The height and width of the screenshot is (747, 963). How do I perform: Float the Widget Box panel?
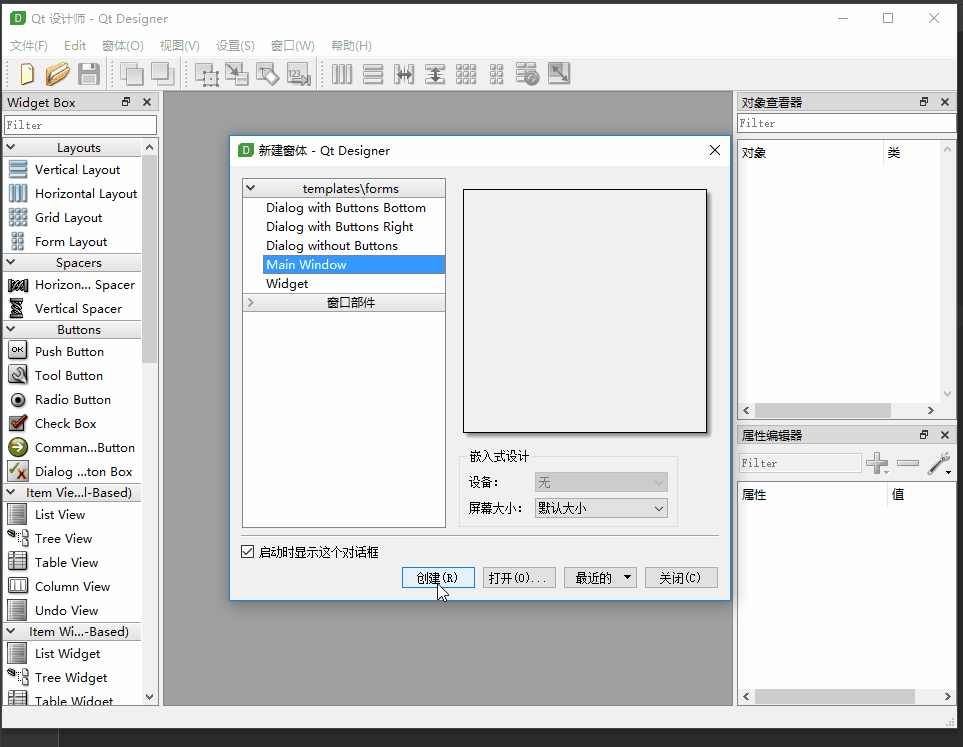coord(126,102)
